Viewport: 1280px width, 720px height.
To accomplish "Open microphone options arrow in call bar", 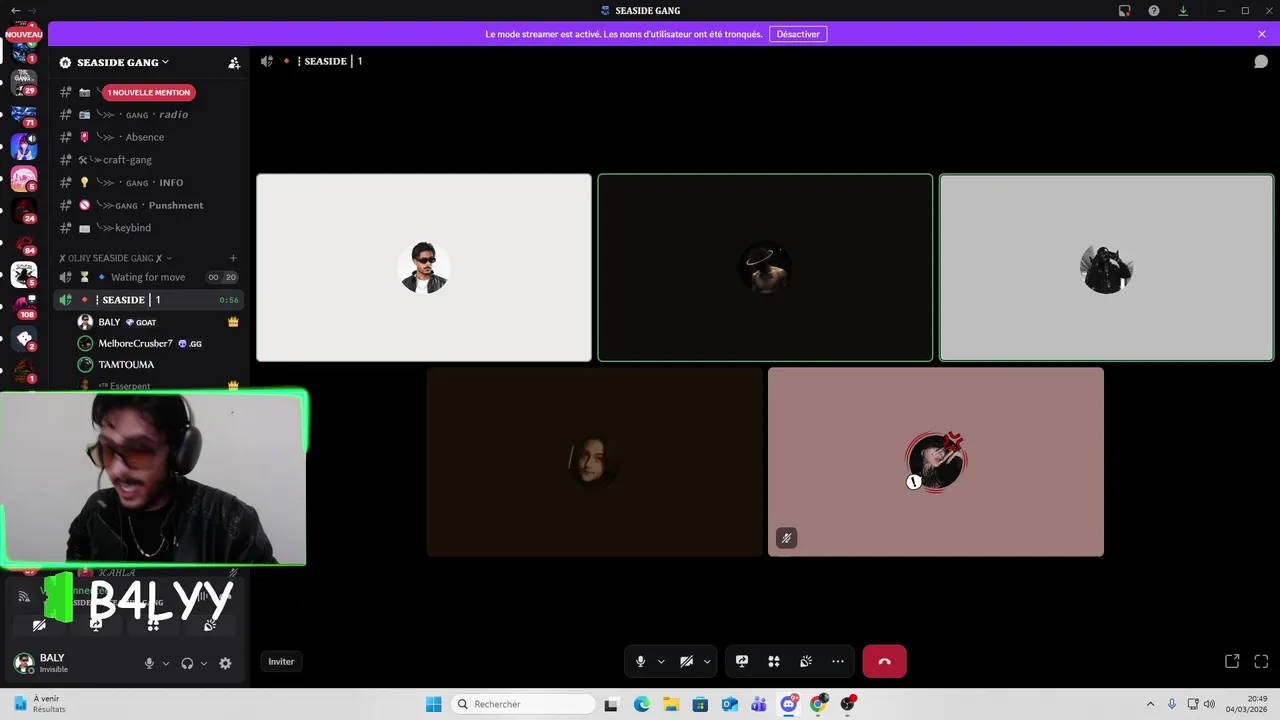I will point(661,661).
